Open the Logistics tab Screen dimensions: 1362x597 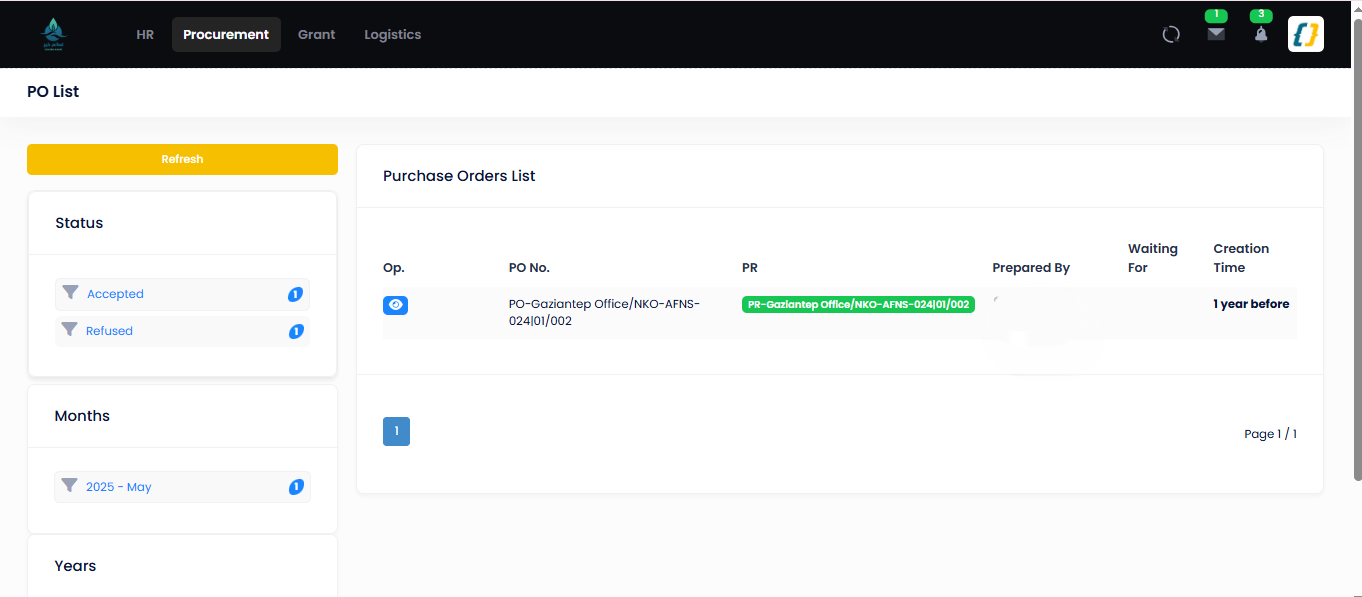coord(392,34)
